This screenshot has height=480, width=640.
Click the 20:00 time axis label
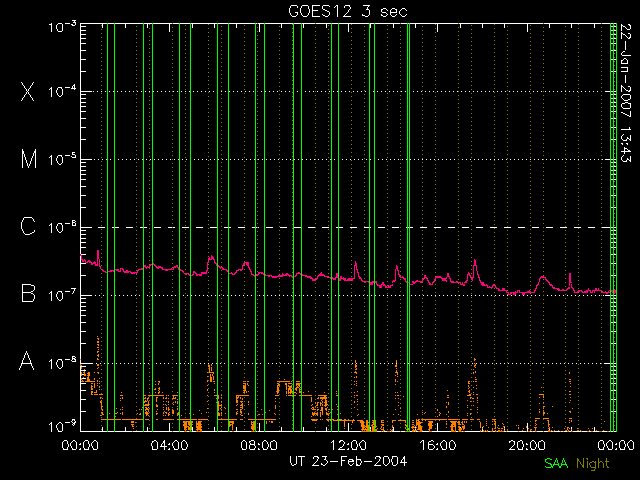527,445
